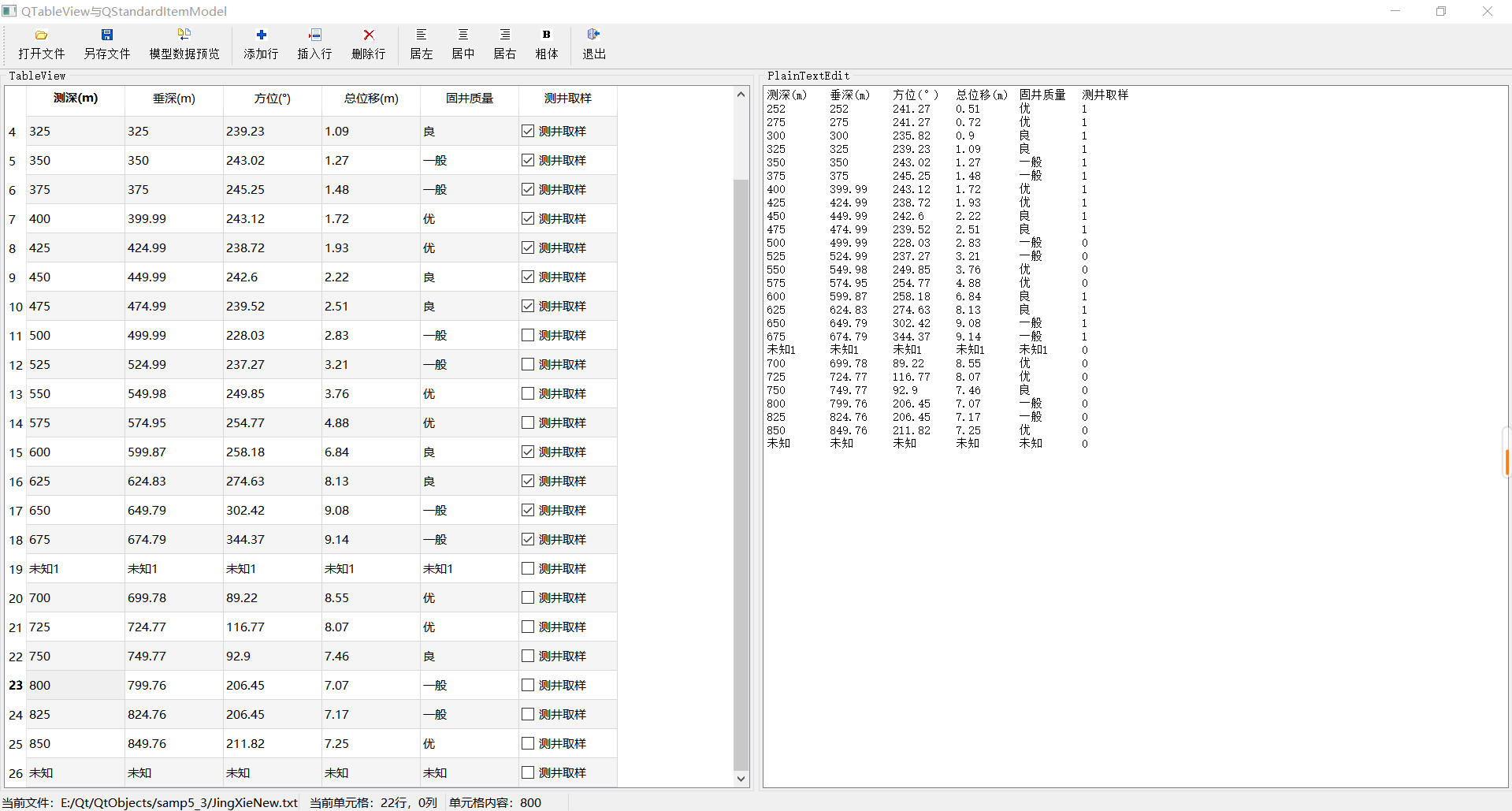Click the table scrollbar down arrow
This screenshot has height=811, width=1512.
click(741, 779)
